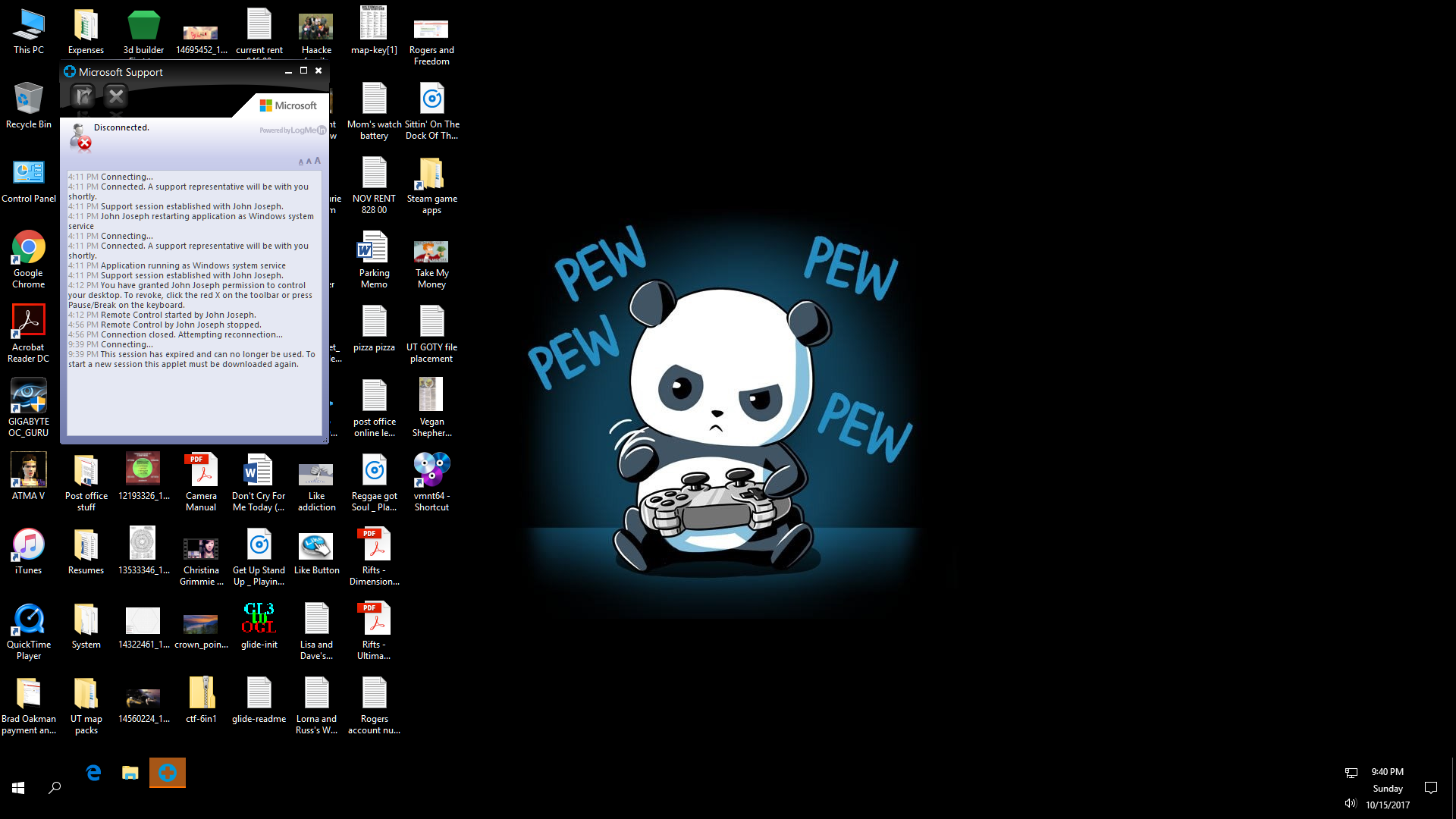Click the network tray icon
This screenshot has width=1456, height=819.
(1351, 773)
